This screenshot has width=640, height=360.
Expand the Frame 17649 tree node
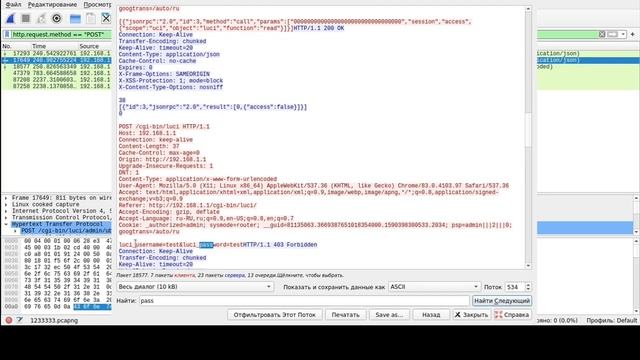[x=6, y=198]
